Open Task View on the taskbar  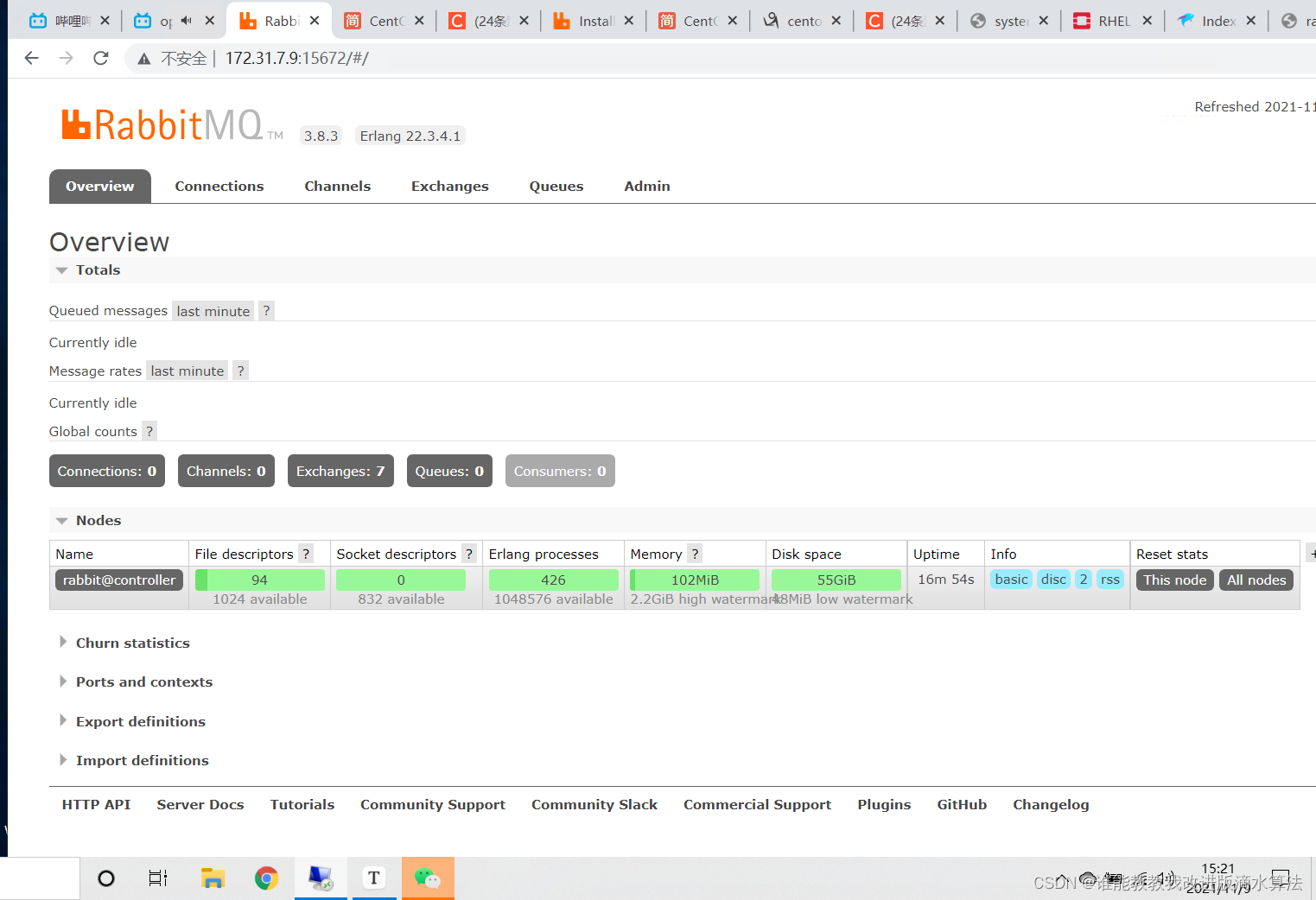click(x=158, y=878)
